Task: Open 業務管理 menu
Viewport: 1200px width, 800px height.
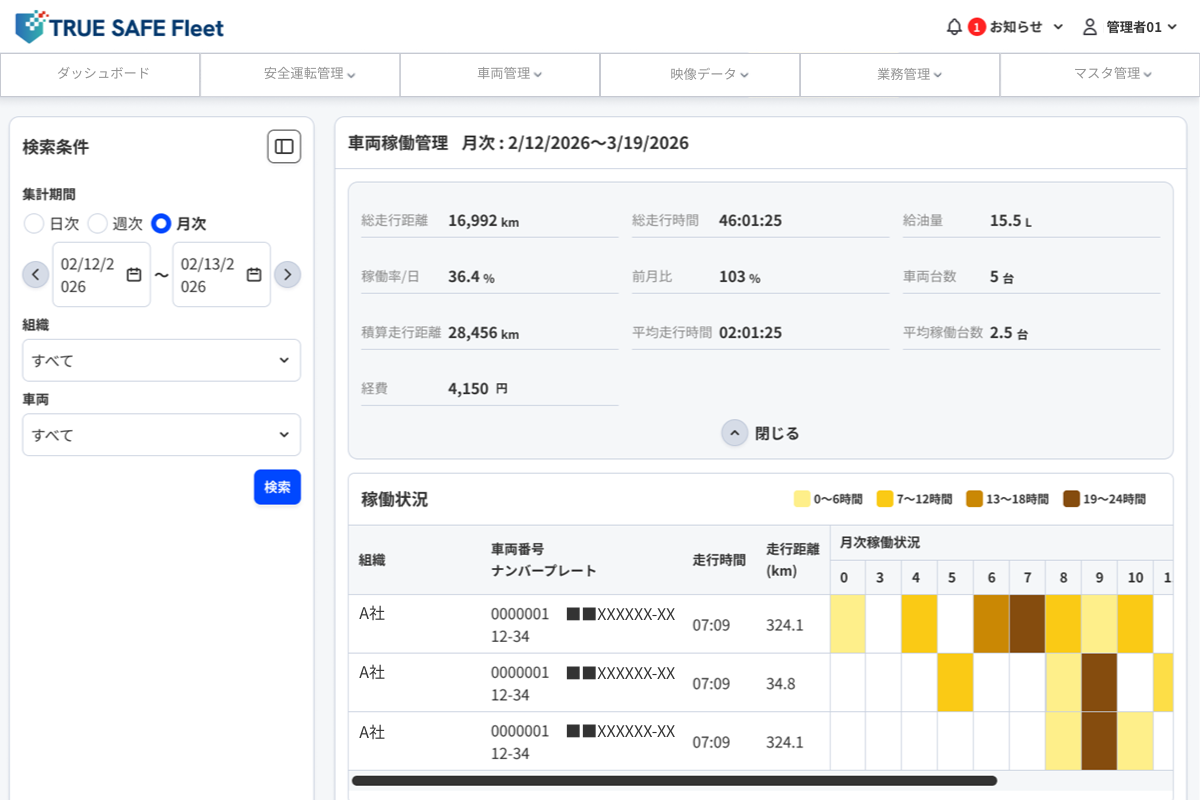Action: coord(900,74)
